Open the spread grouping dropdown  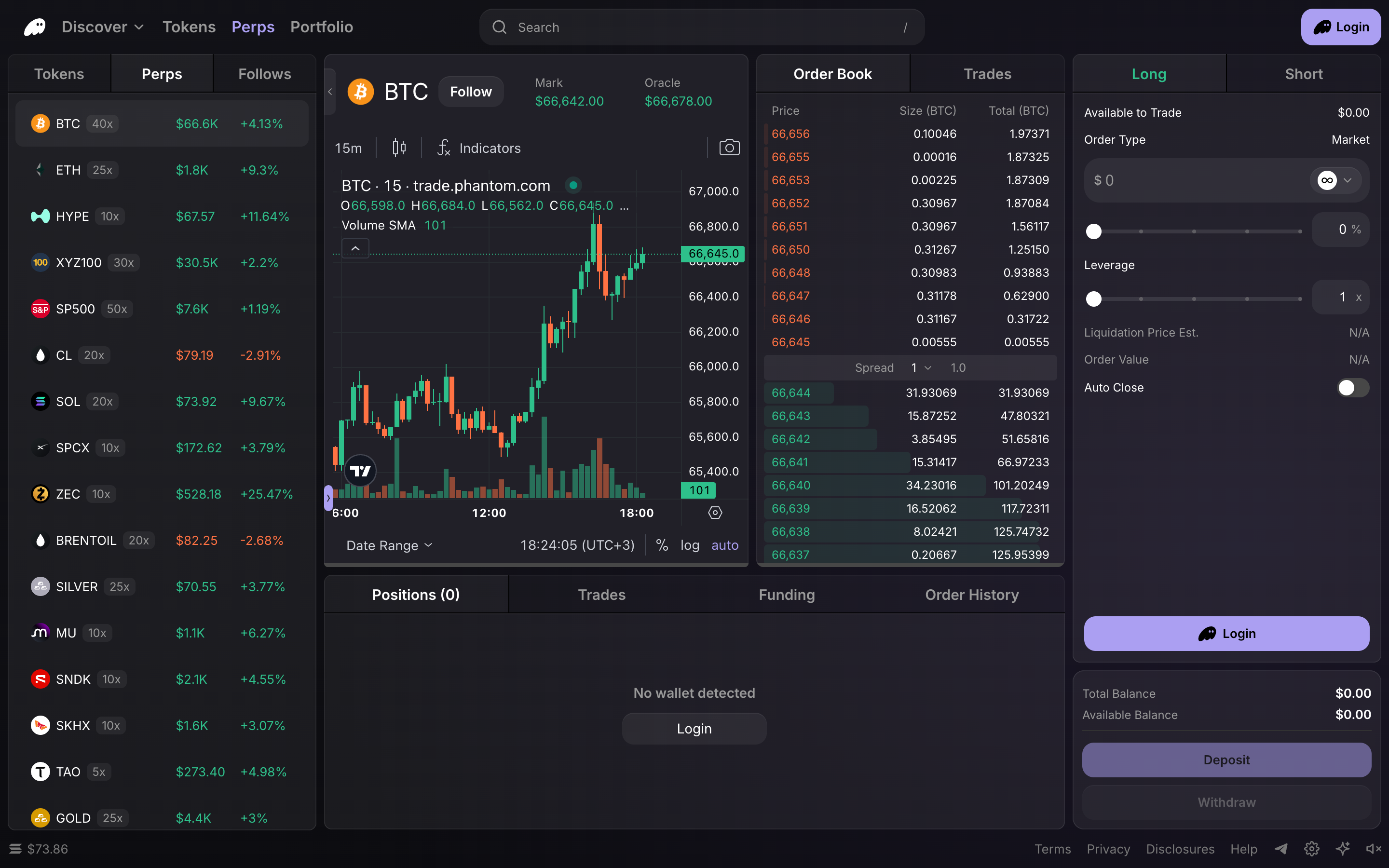coord(921,367)
